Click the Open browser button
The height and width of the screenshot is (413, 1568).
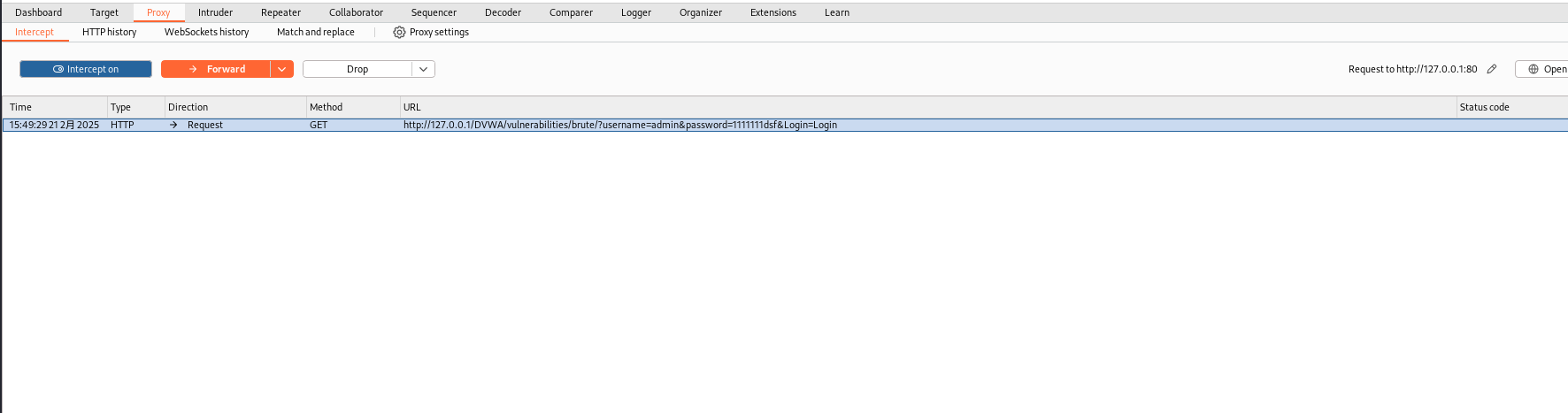point(1541,69)
